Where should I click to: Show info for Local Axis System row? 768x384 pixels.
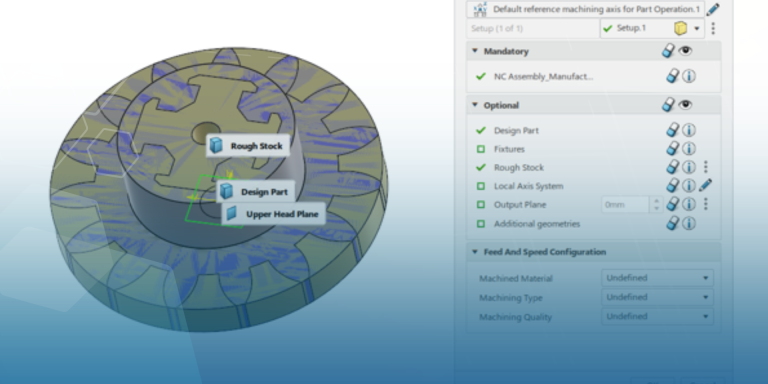(689, 186)
